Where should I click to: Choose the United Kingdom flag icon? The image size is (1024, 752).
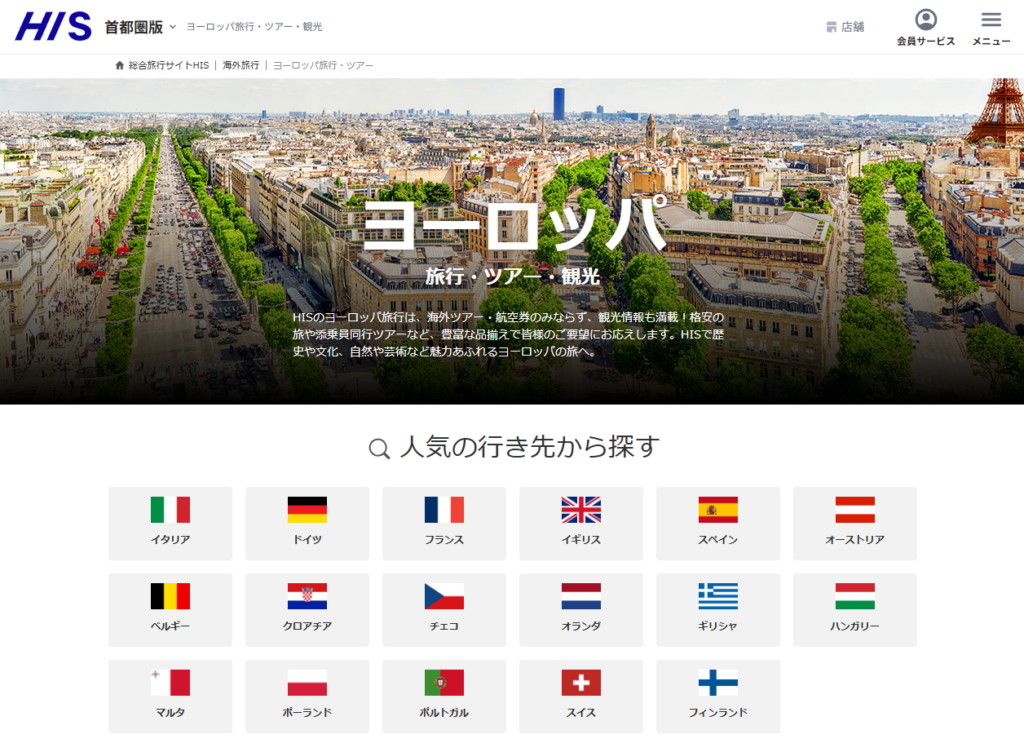pos(581,510)
